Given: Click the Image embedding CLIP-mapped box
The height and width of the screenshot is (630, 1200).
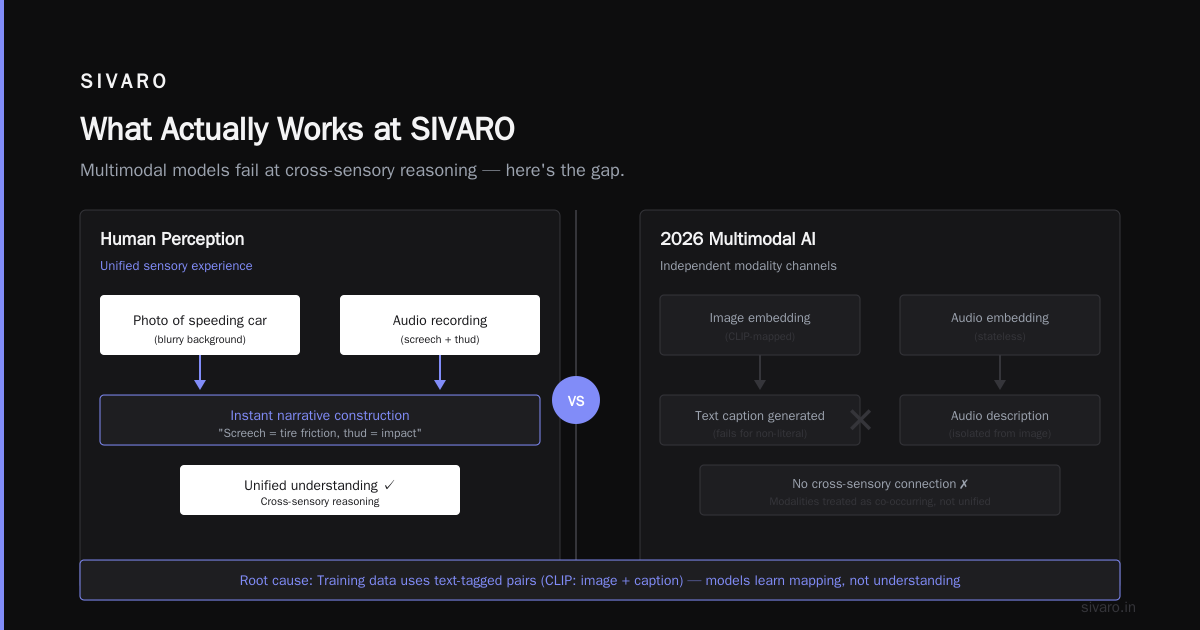Looking at the screenshot, I should pyautogui.click(x=760, y=325).
